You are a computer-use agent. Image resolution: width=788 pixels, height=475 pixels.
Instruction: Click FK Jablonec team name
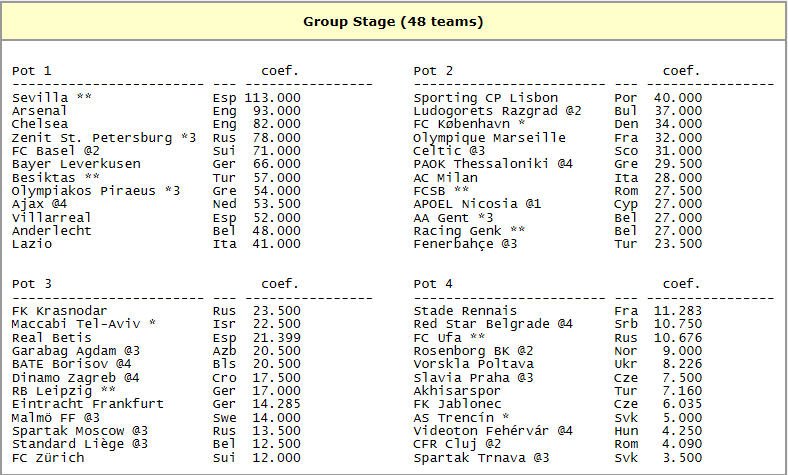(x=457, y=404)
